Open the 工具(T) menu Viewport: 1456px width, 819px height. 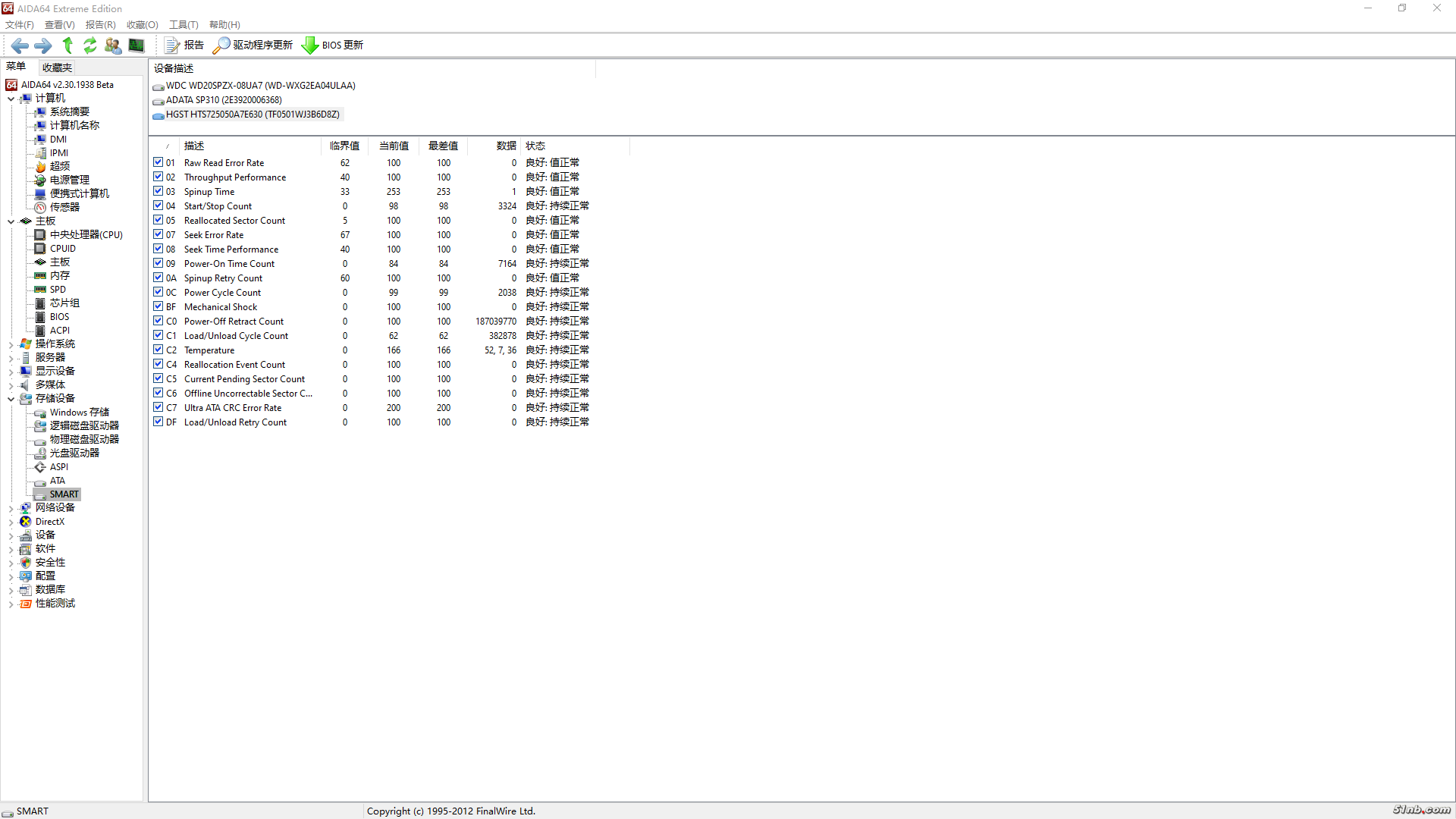pos(183,25)
